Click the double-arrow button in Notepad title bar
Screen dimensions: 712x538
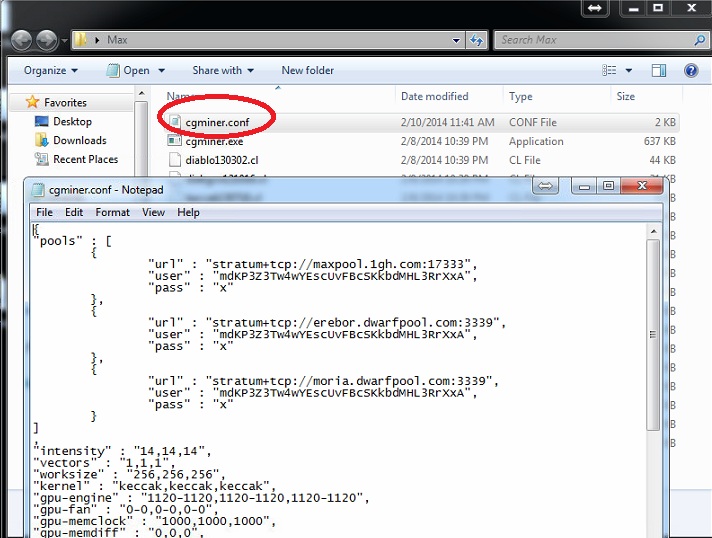coord(545,186)
